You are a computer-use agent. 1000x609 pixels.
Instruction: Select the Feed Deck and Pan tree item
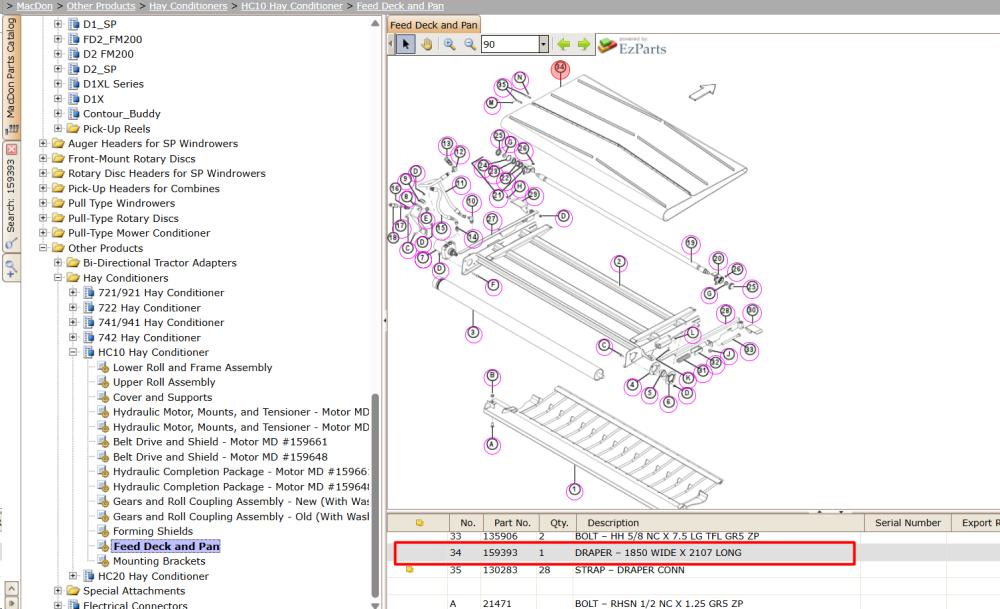pos(166,547)
